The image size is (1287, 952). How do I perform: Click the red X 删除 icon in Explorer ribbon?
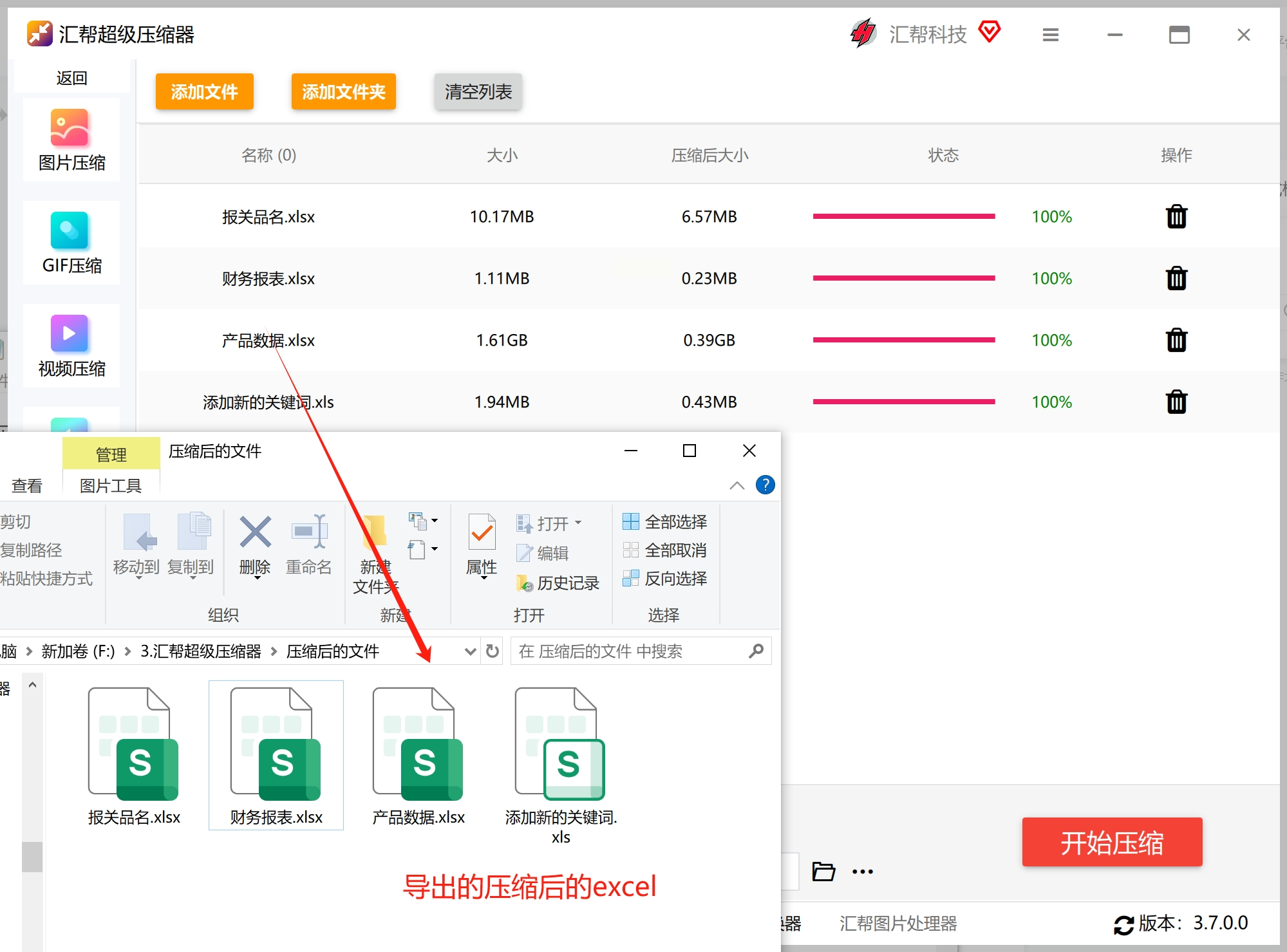(x=255, y=533)
